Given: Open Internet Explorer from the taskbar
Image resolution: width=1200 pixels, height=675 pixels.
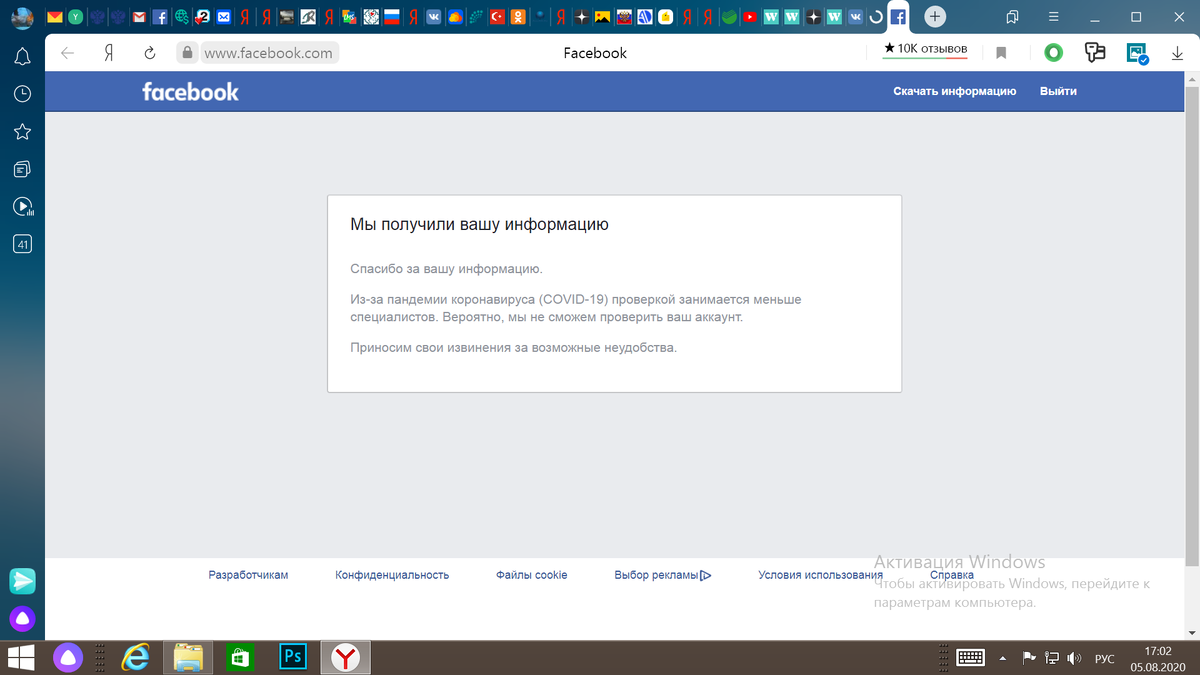Looking at the screenshot, I should pyautogui.click(x=135, y=657).
